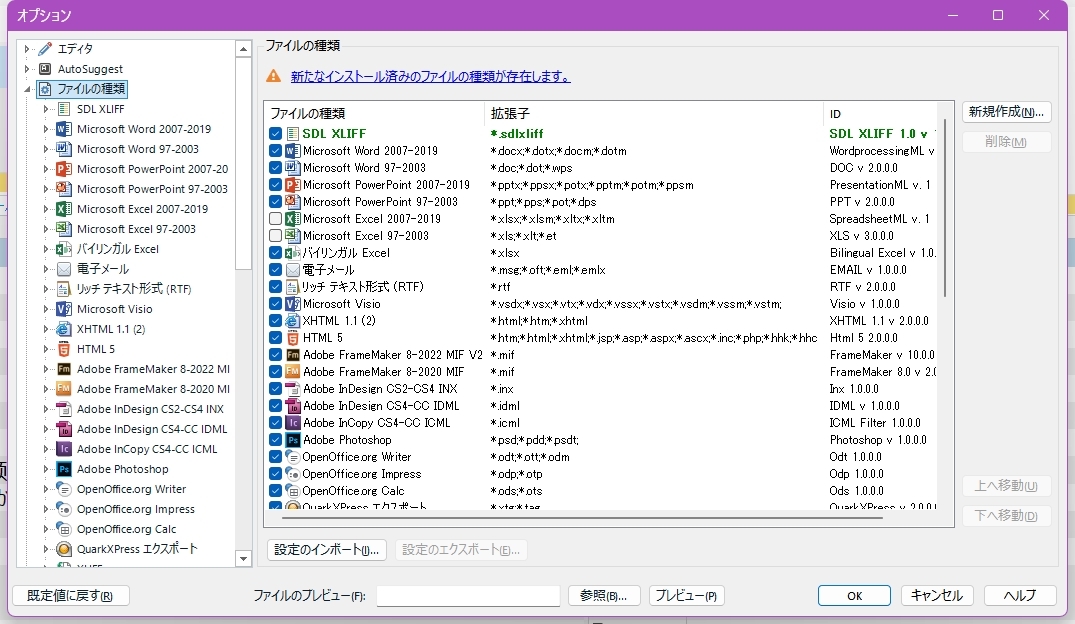
Task: Enable the Microsoft Excel 2007-2019 checkbox
Action: 276,219
